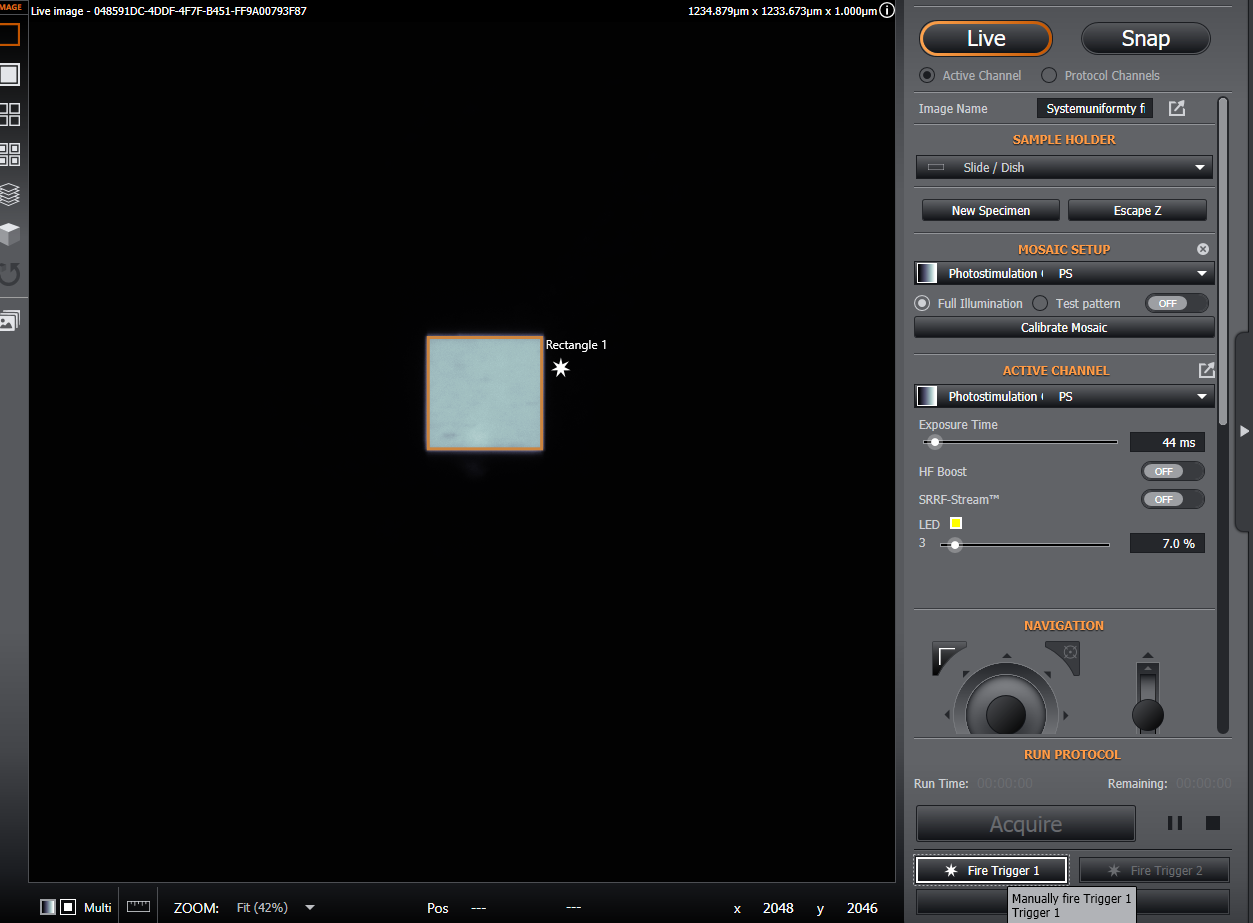This screenshot has height=923, width=1253.
Task: Select the layered Z-stack icon in left sidebar
Action: (x=10, y=194)
